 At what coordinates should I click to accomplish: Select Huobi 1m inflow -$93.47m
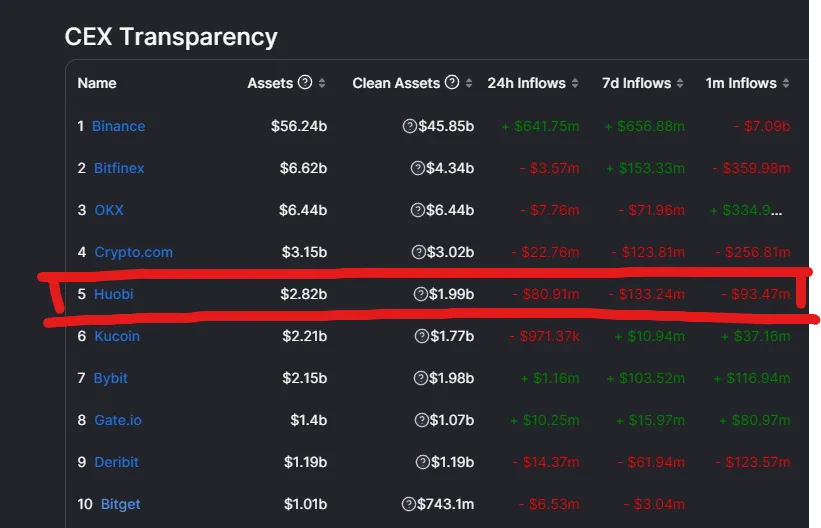(x=756, y=294)
